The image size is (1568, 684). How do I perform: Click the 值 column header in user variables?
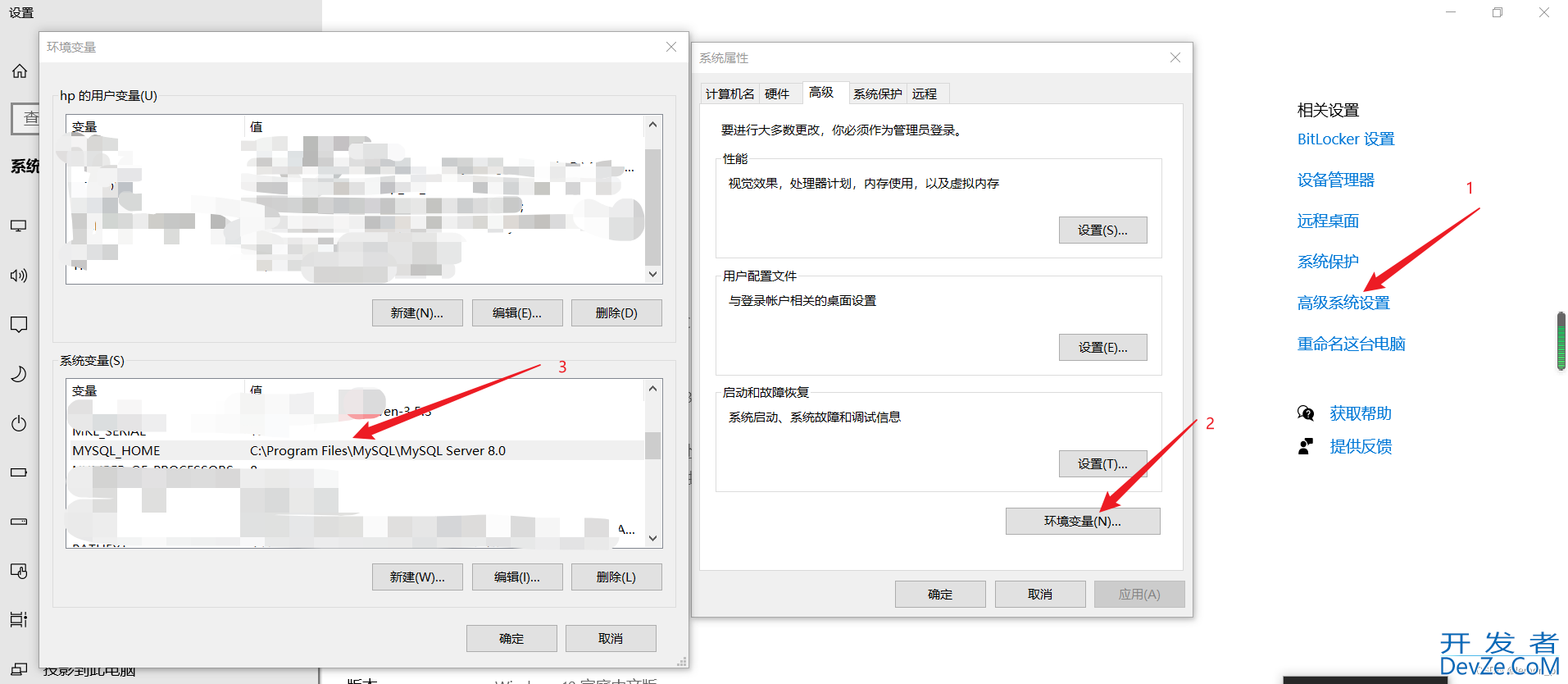(444, 127)
